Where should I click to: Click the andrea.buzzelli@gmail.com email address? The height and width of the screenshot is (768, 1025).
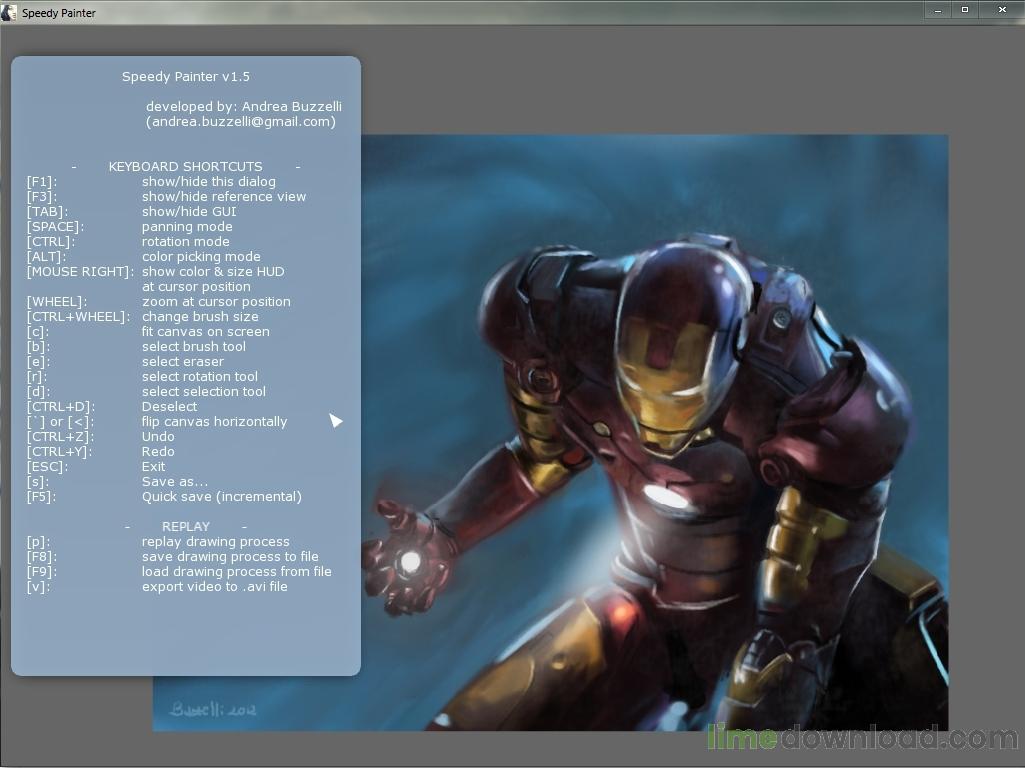(x=241, y=122)
